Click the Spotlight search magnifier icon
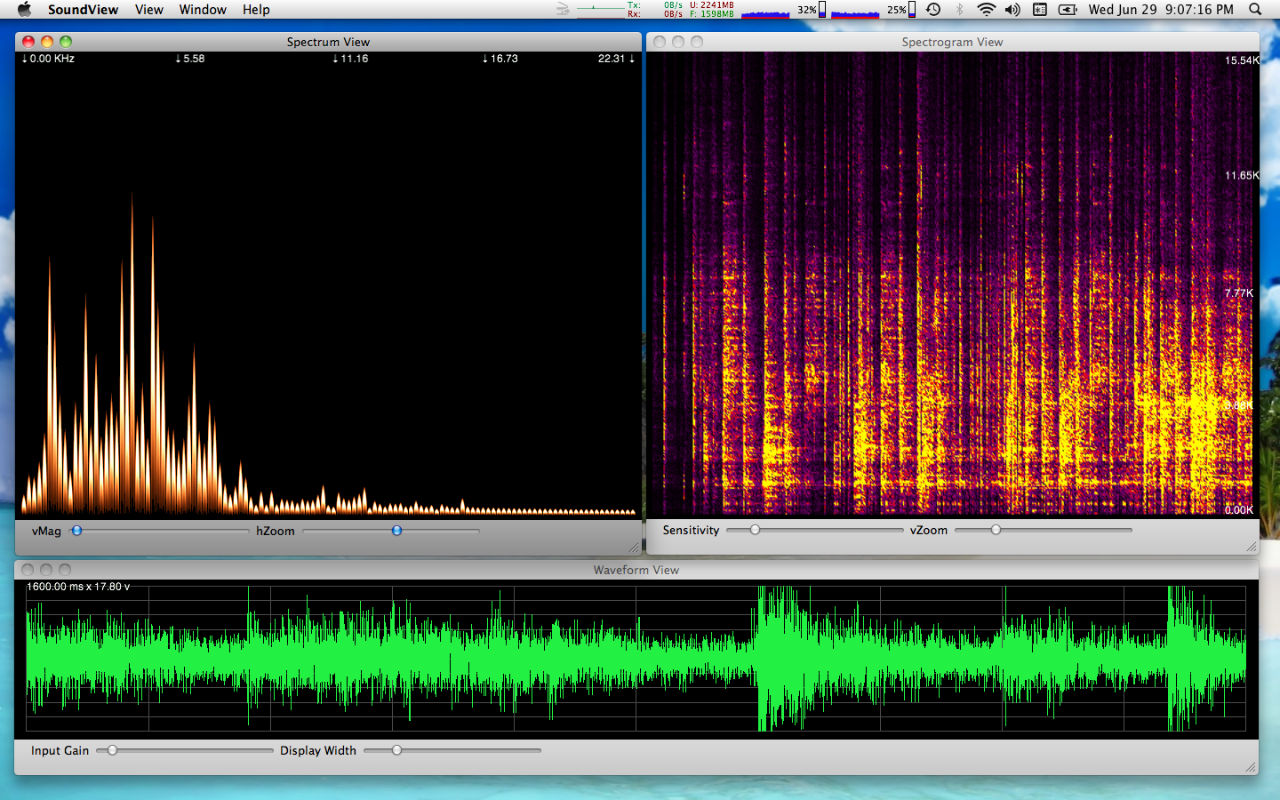The width and height of the screenshot is (1280, 800). 1256,9
